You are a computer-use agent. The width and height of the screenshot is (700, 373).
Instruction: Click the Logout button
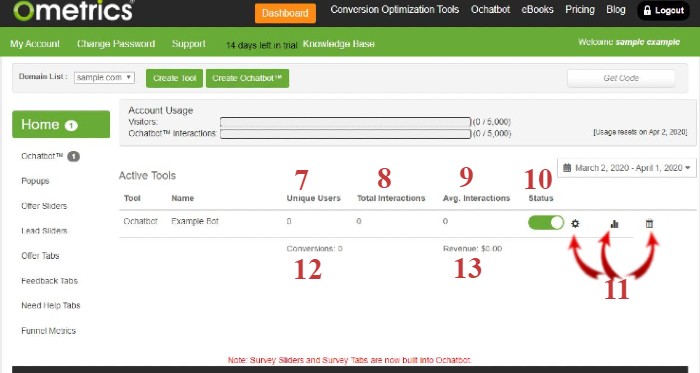point(663,10)
